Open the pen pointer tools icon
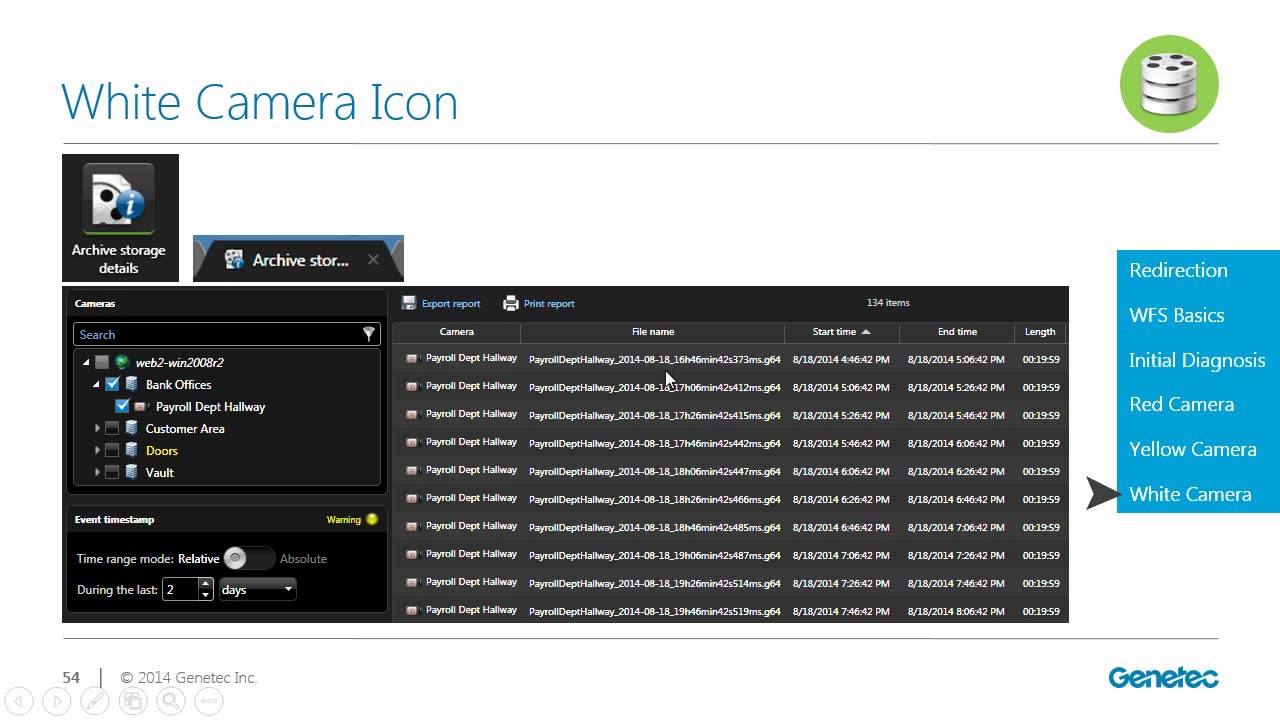 [x=95, y=702]
